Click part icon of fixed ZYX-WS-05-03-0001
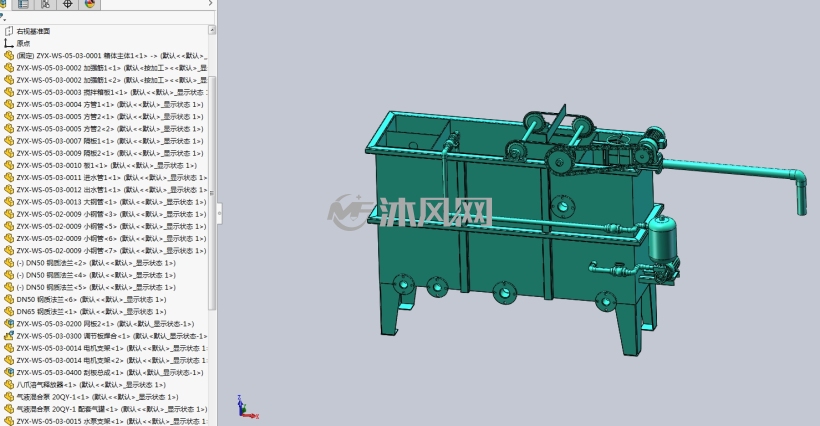820x426 pixels. coord(9,55)
